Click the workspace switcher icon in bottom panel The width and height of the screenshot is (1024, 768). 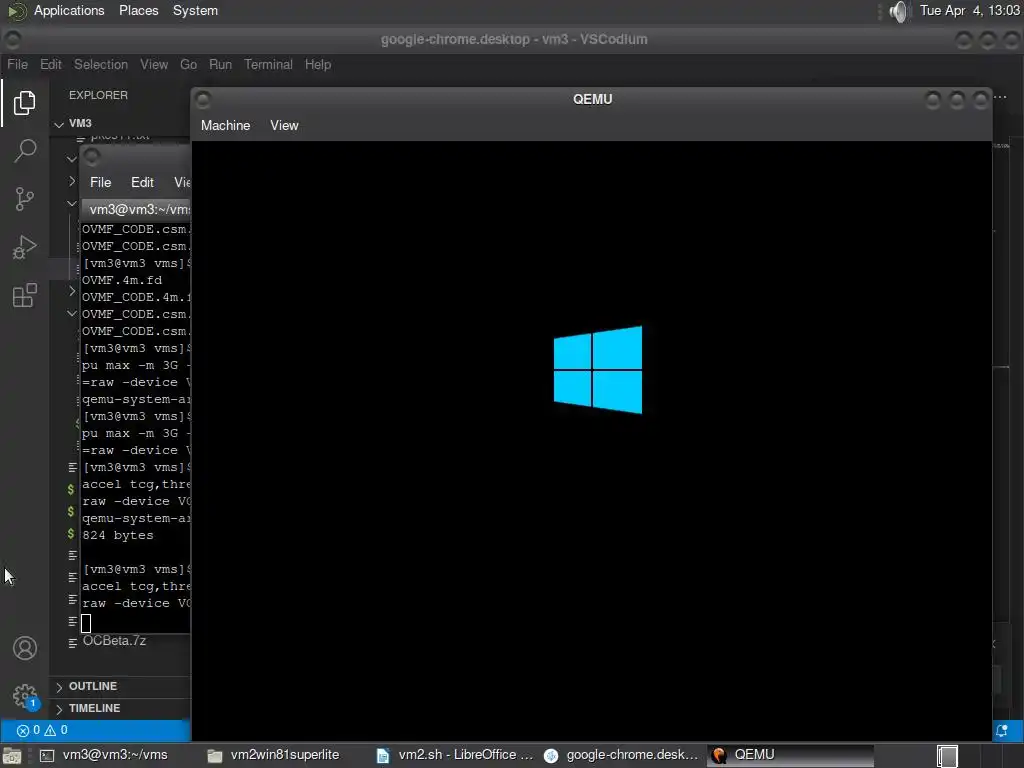click(x=947, y=756)
